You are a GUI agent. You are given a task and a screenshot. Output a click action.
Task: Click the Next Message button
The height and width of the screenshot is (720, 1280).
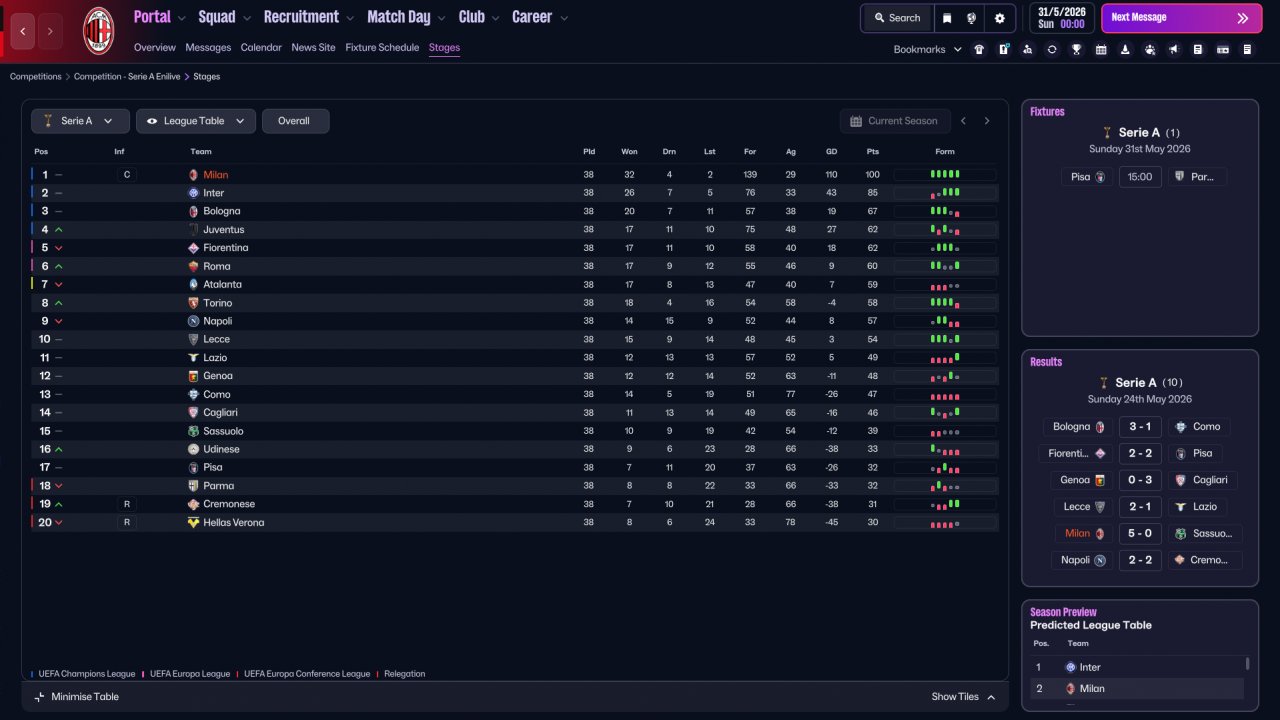click(x=1181, y=18)
